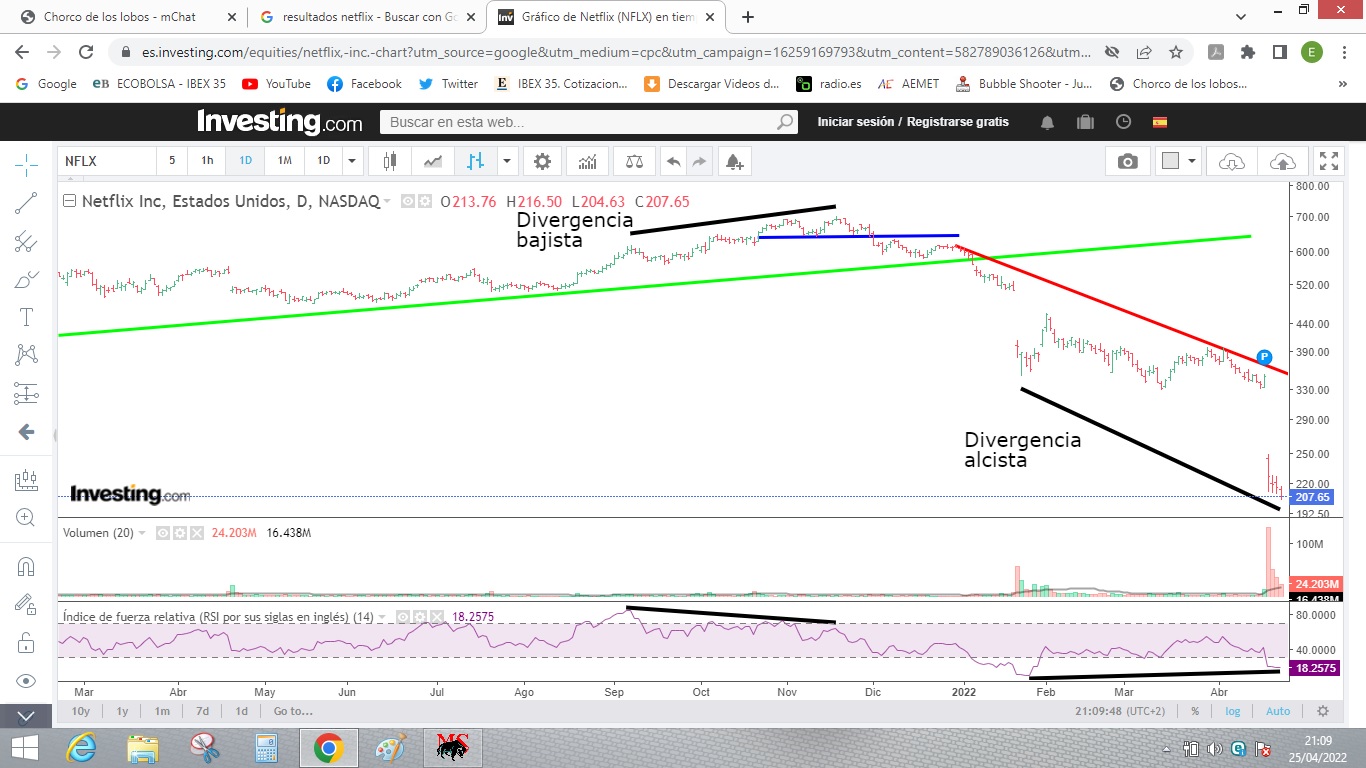Toggle hide all drawings eye icon
Screen dimensions: 1366x768
[x=26, y=681]
